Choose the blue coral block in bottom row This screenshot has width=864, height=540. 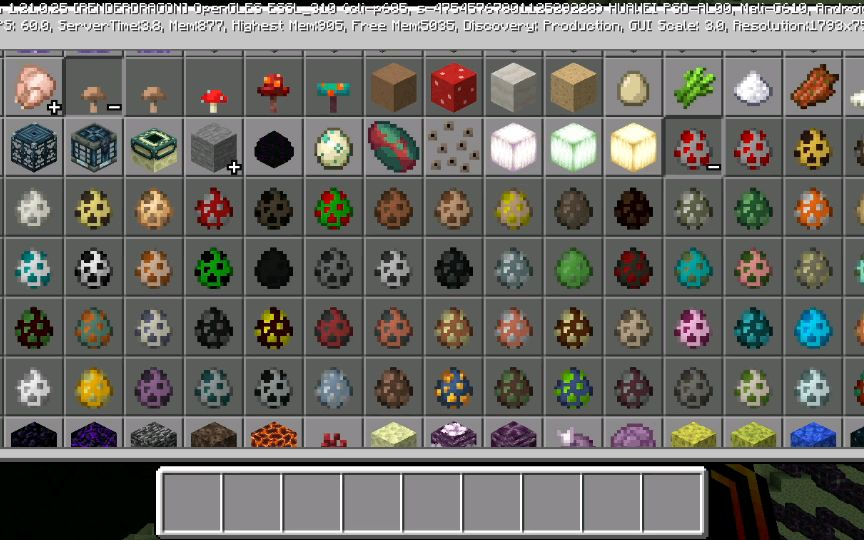pyautogui.click(x=813, y=433)
